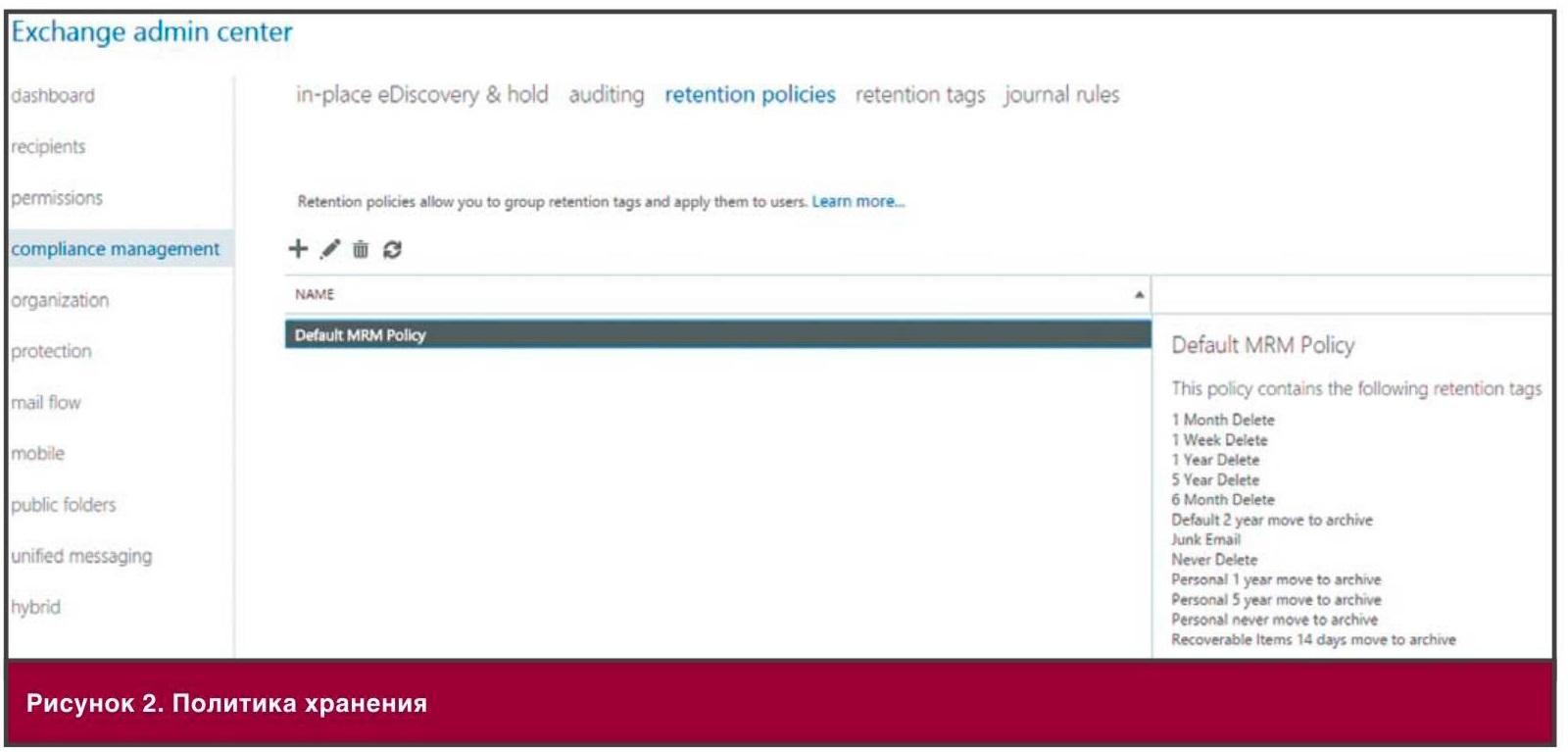Select the Default MRM Policy row
This screenshot has height=752, width=1568.
point(718,334)
